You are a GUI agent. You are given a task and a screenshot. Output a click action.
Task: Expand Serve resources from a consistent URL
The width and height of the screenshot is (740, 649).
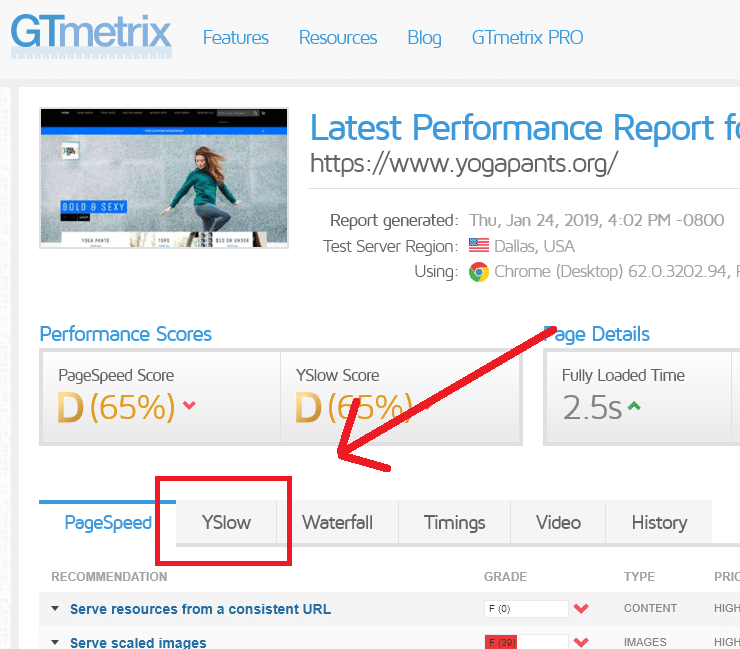(55, 608)
